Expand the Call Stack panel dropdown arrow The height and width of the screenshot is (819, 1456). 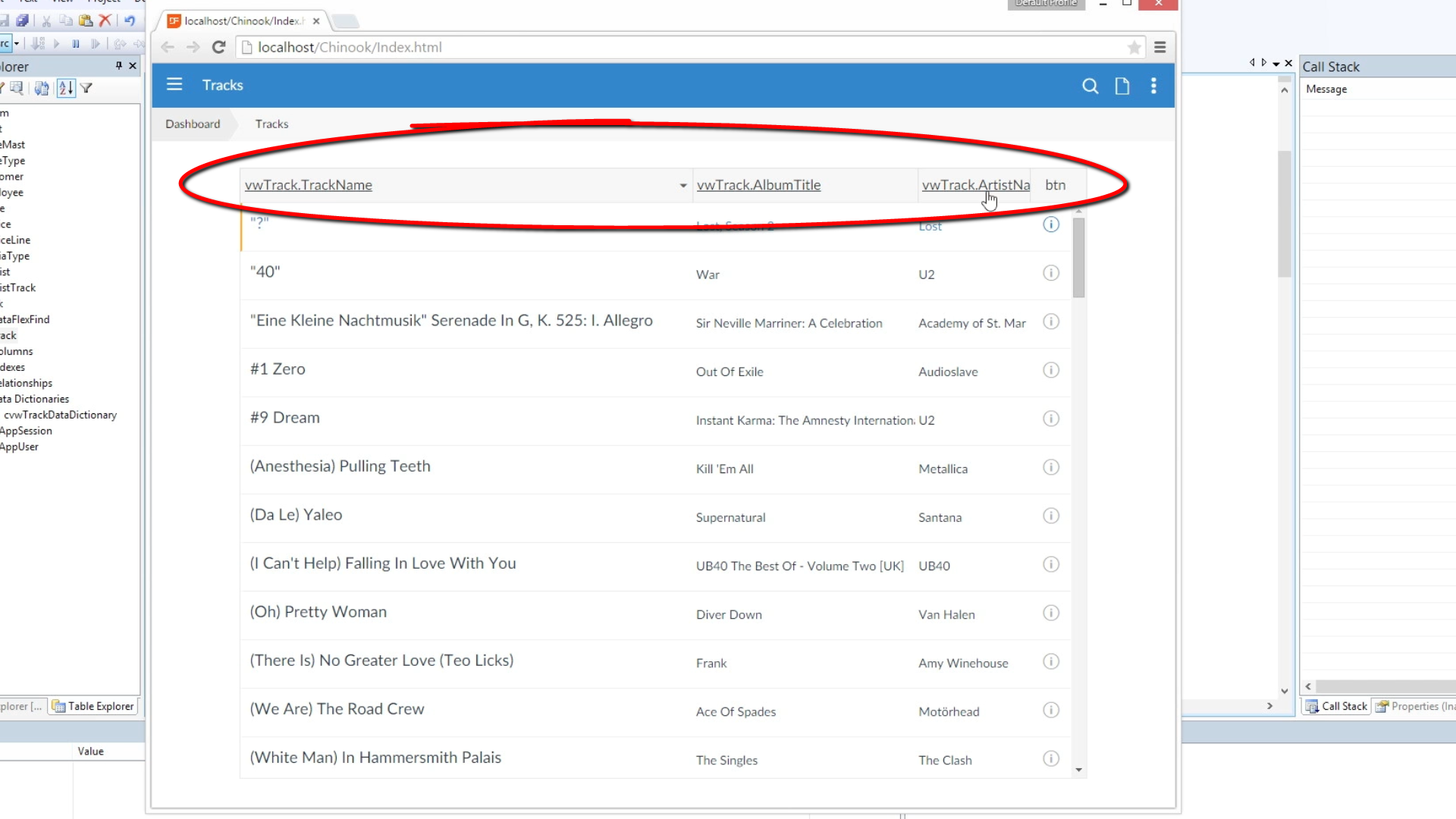pos(1276,64)
